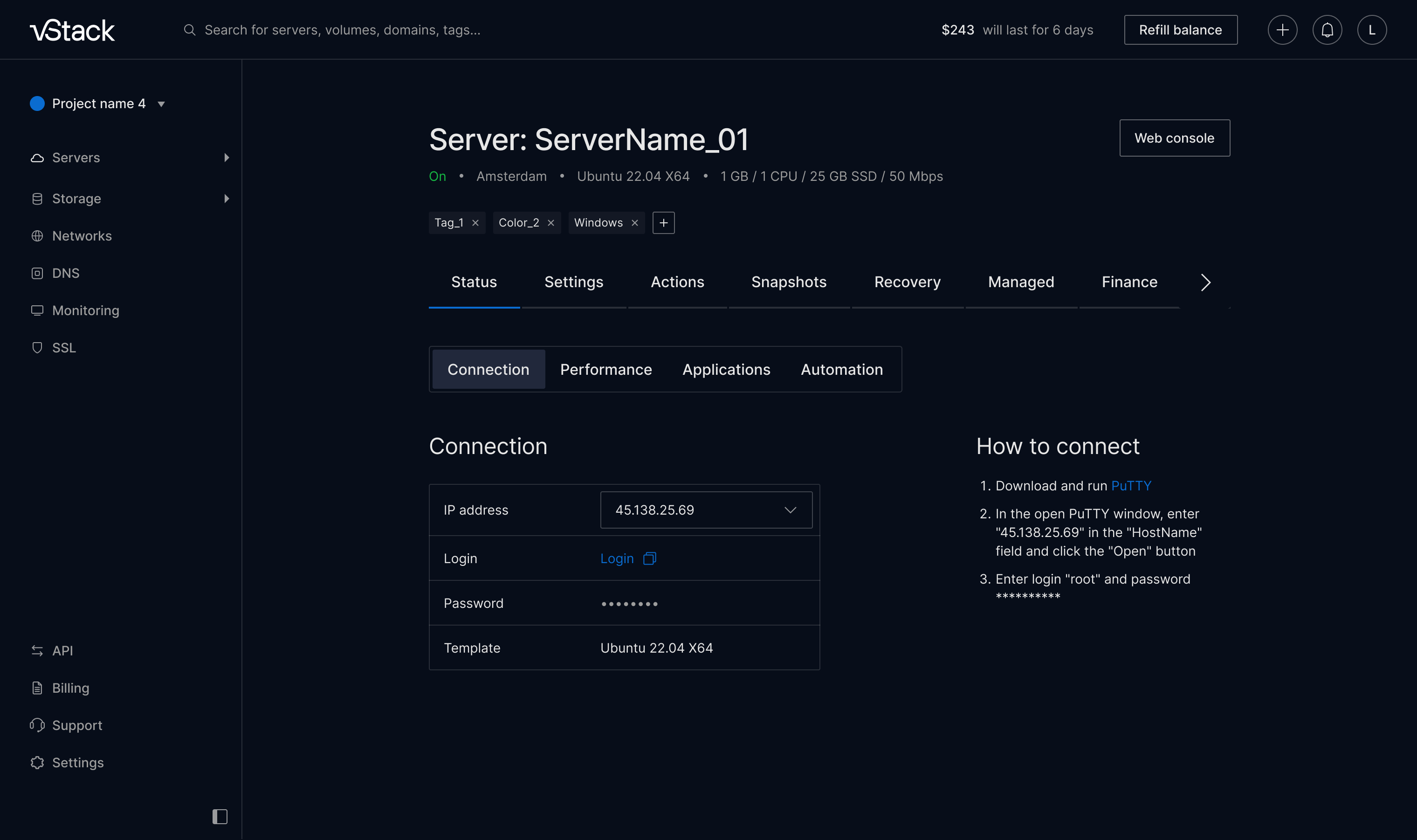The image size is (1417, 840).
Task: Switch to the Snapshots tab
Action: point(789,282)
